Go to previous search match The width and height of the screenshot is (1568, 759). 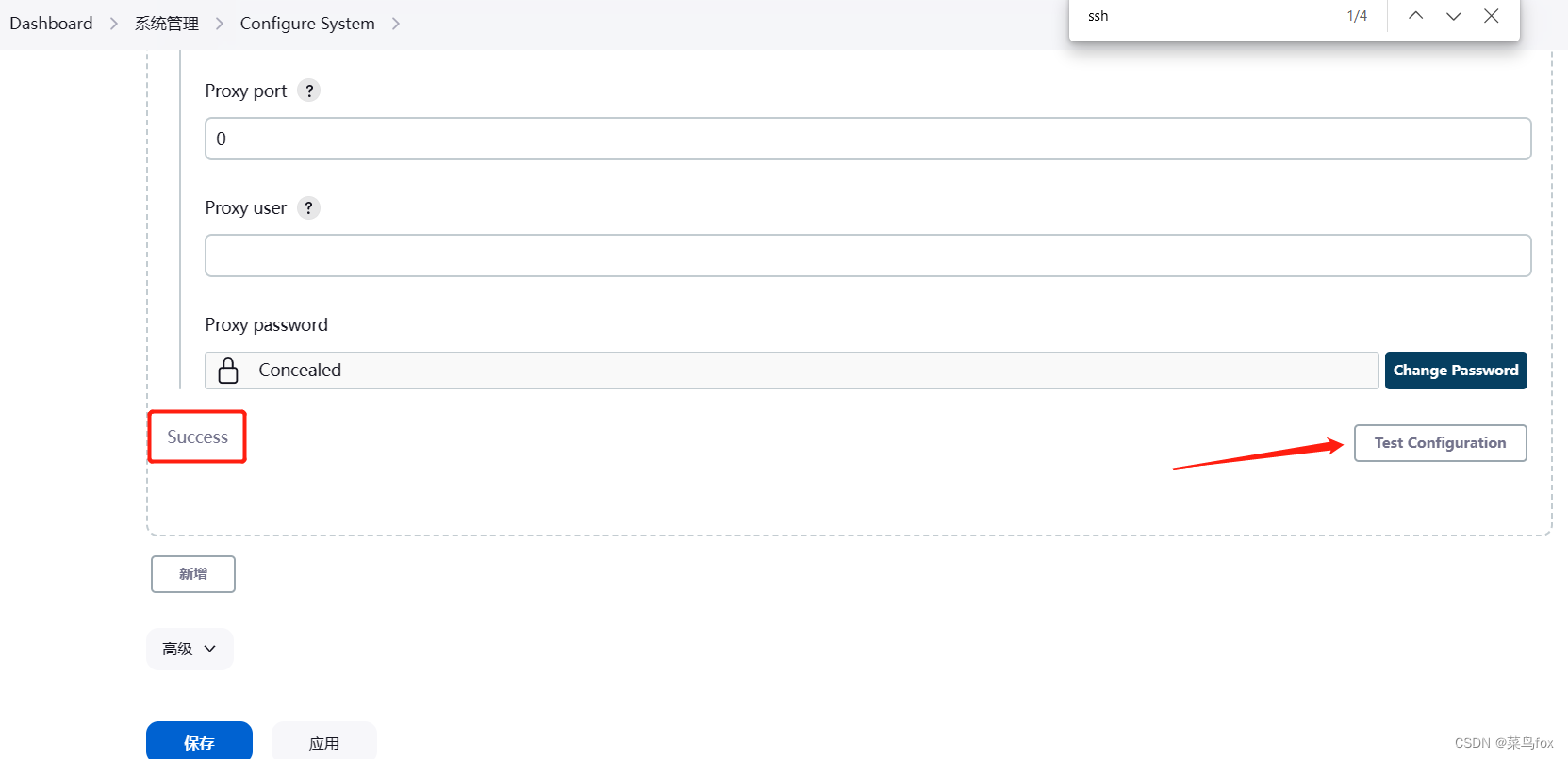1415,16
